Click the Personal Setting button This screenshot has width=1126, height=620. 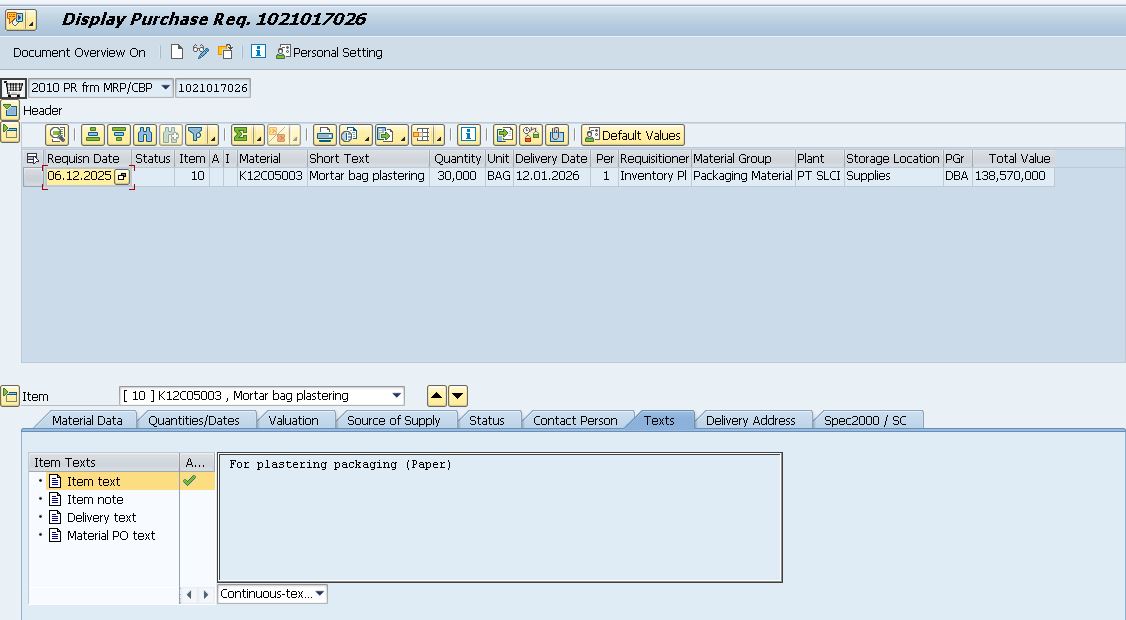point(329,52)
